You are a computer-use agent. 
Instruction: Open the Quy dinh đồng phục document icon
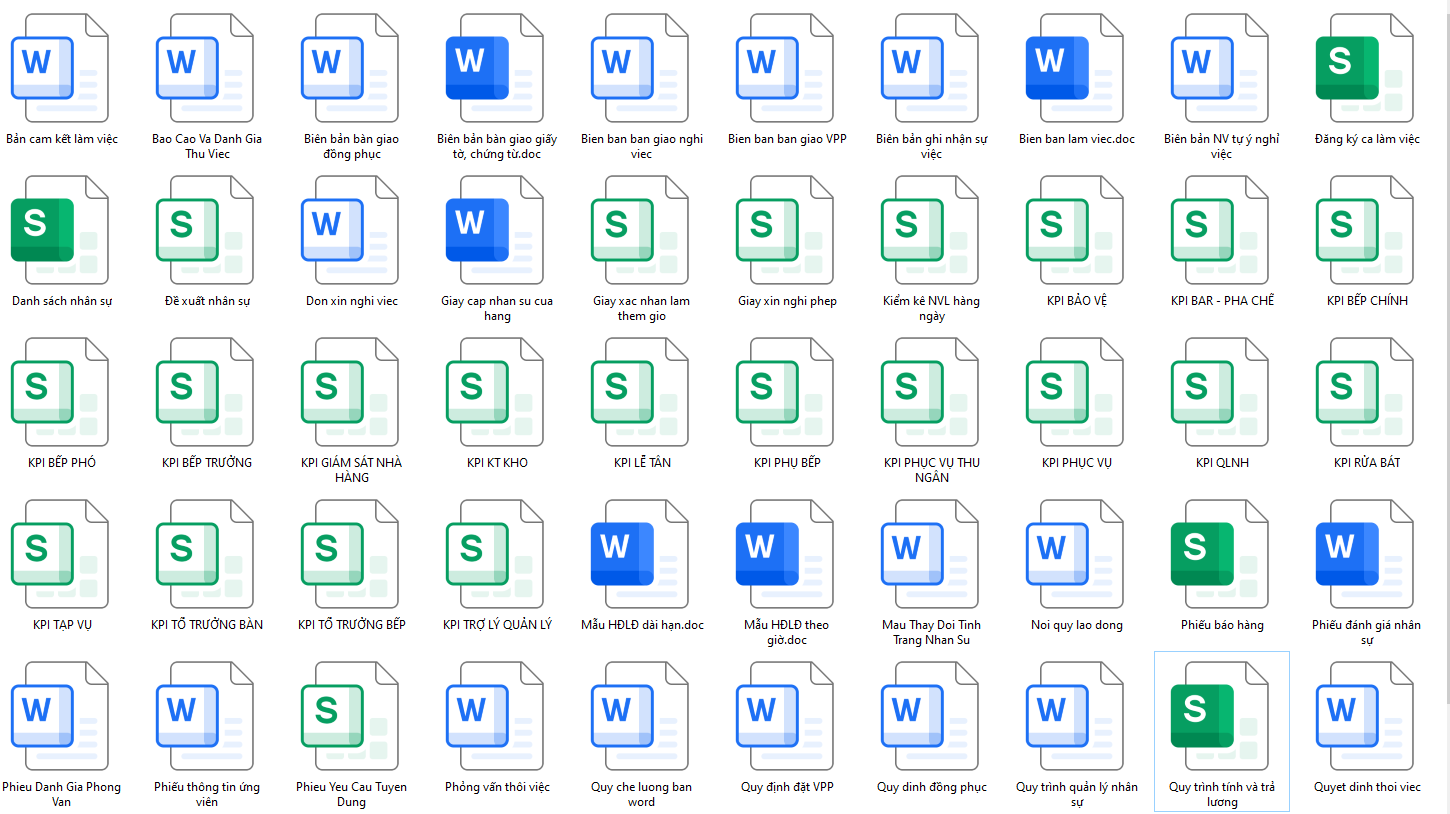929,716
